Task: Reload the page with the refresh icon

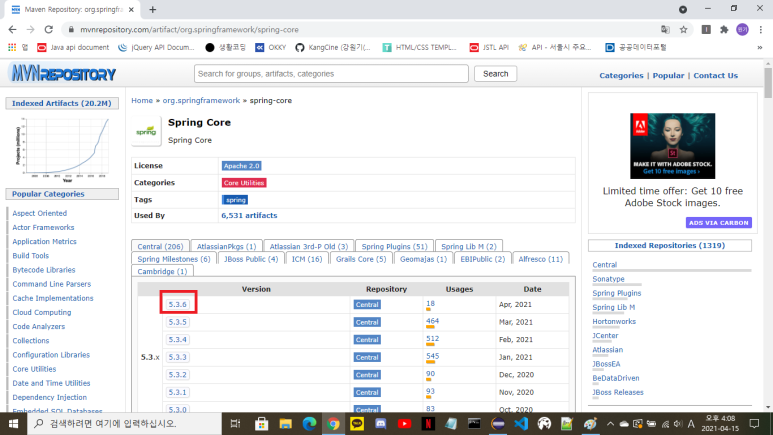Action: pos(48,30)
